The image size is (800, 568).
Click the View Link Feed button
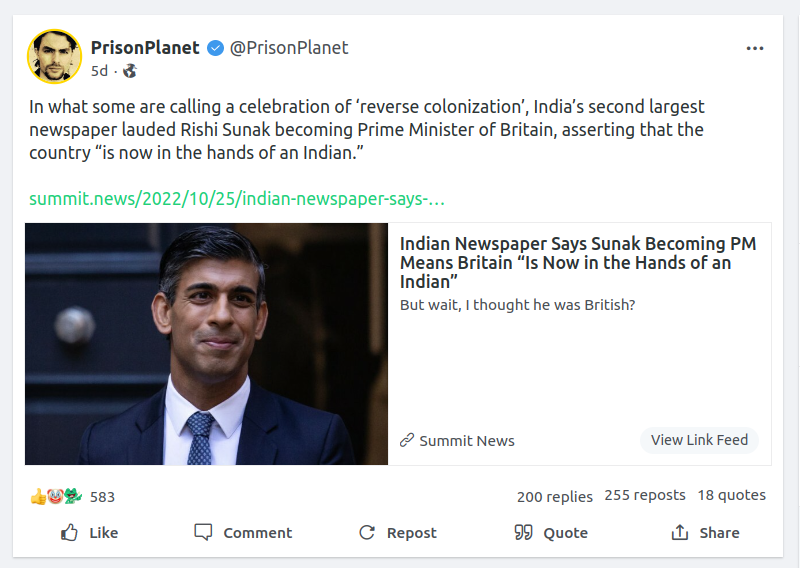pyautogui.click(x=699, y=440)
